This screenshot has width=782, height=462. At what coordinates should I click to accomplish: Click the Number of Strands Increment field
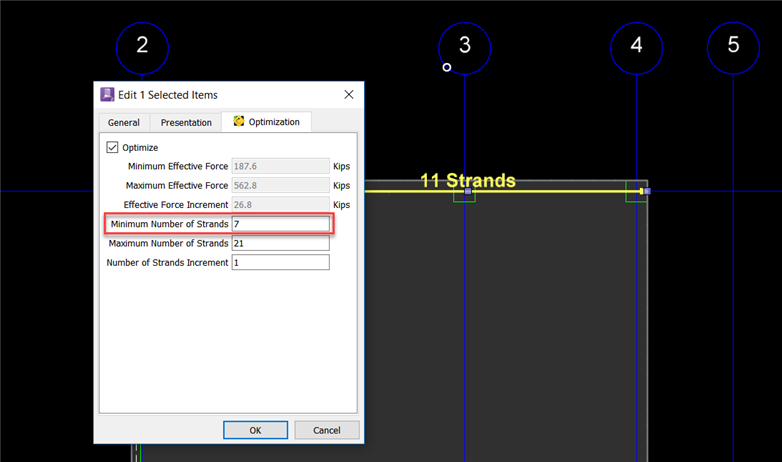click(280, 262)
